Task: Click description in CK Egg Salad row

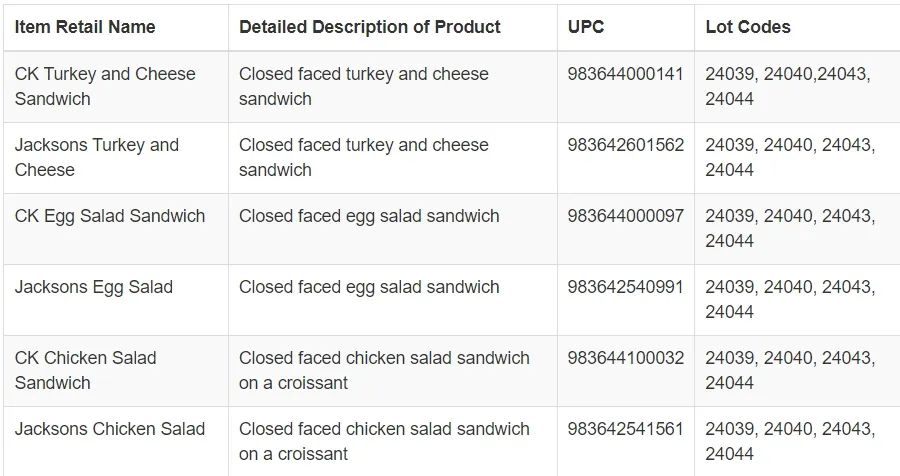Action: pyautogui.click(x=369, y=216)
